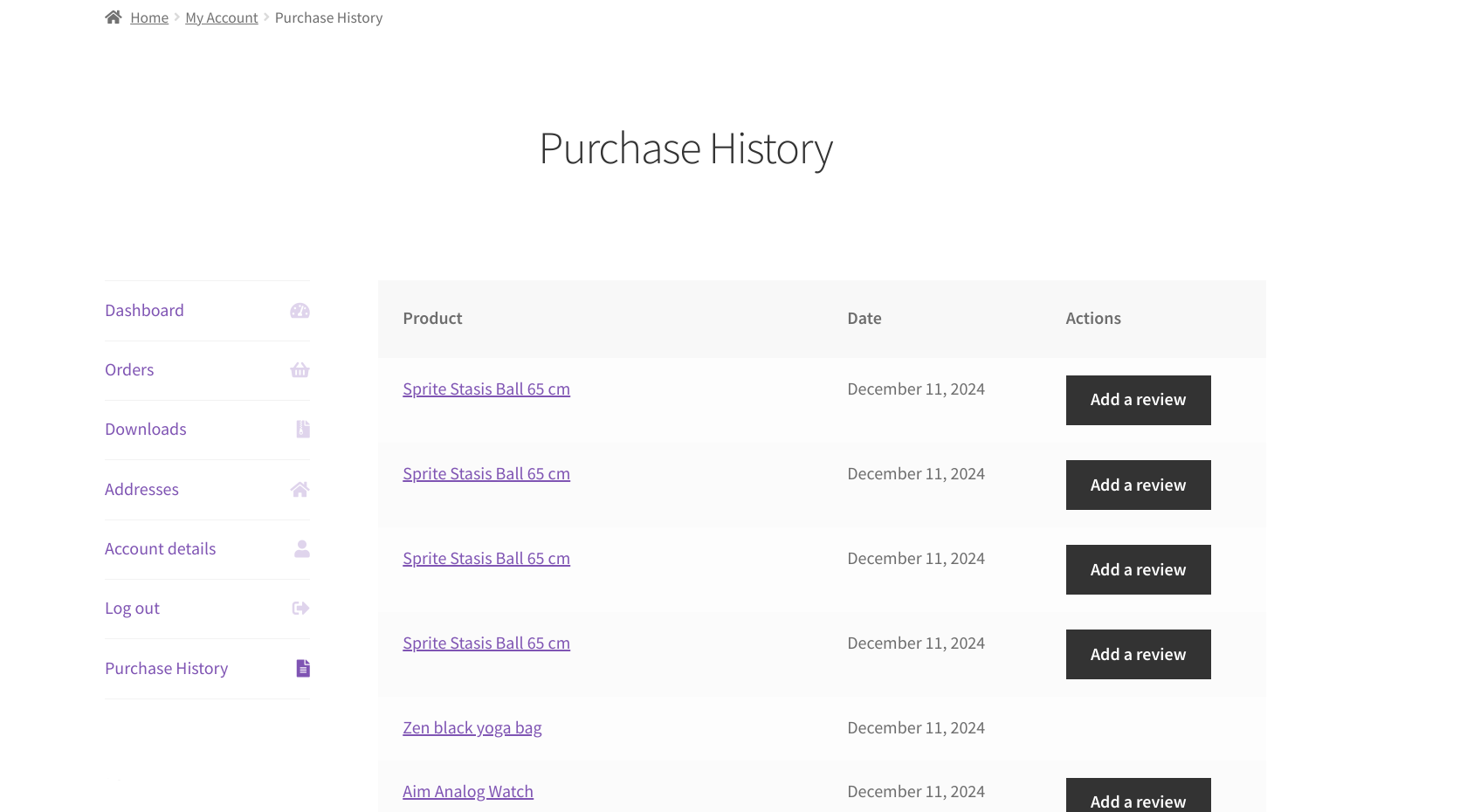Click the Aim Analog Watch date
1467x812 pixels.
click(x=916, y=792)
